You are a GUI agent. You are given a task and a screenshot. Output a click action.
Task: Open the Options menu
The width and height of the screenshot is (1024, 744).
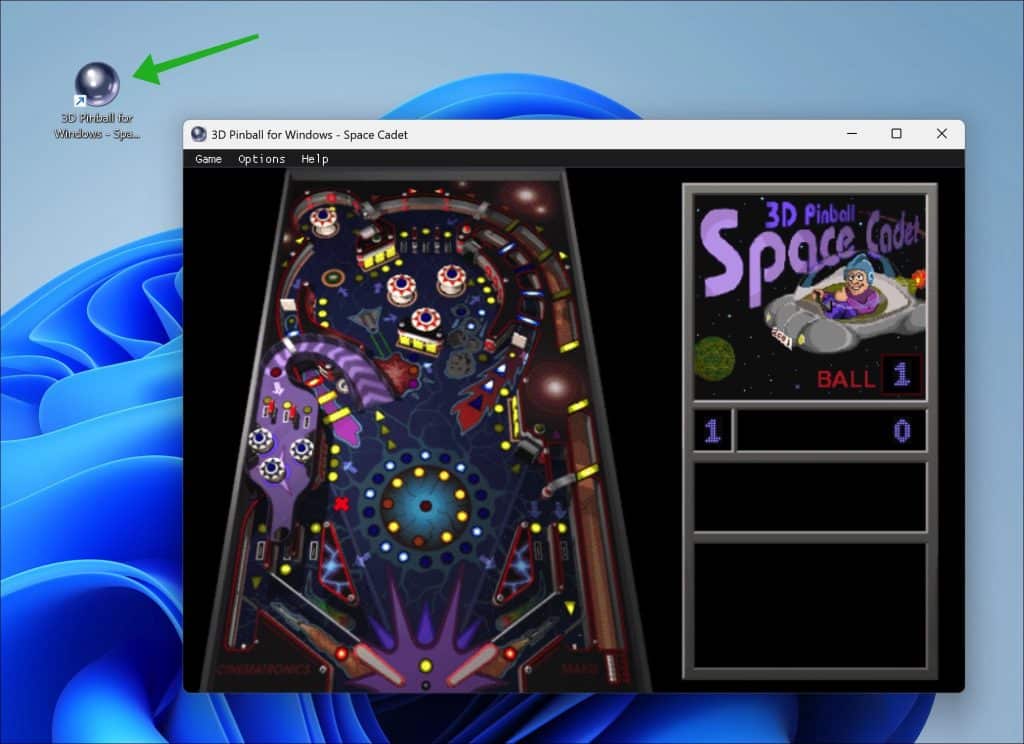[x=261, y=159]
